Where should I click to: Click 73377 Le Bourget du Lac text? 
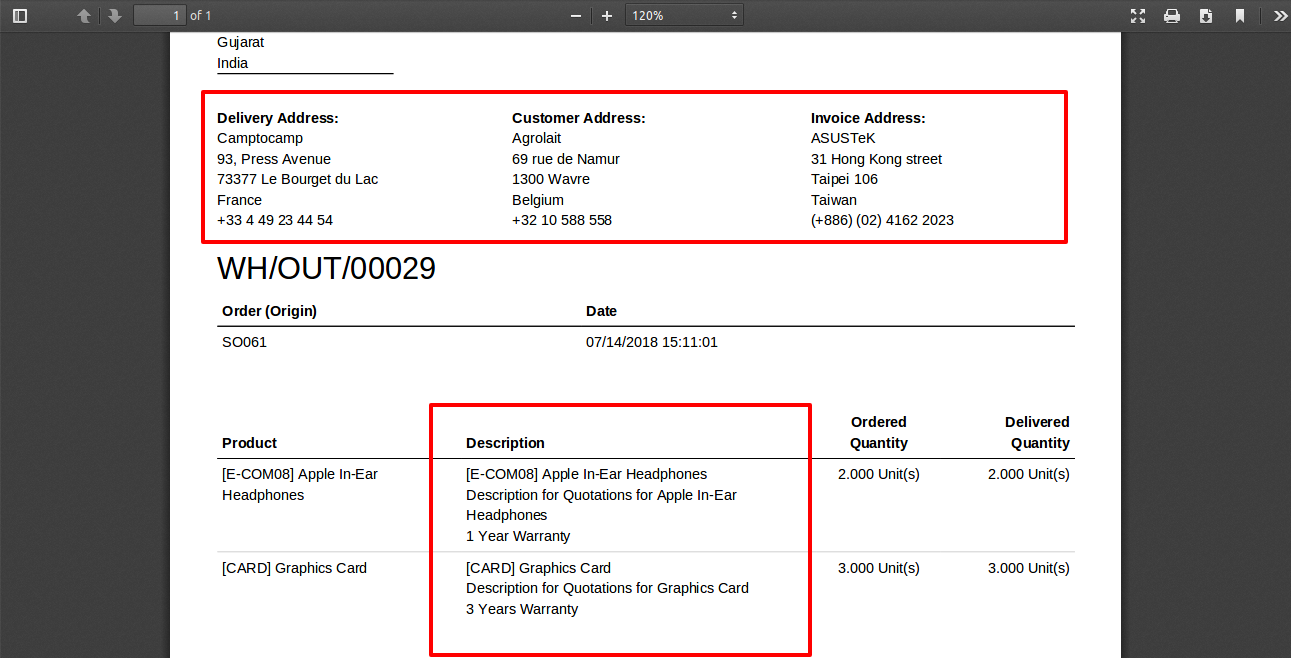[298, 179]
